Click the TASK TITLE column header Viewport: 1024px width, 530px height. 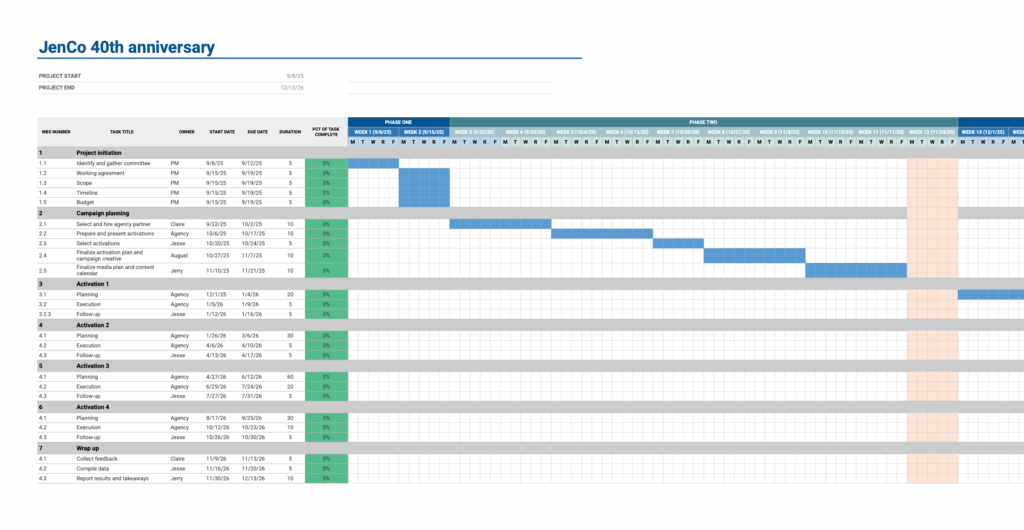click(x=121, y=132)
